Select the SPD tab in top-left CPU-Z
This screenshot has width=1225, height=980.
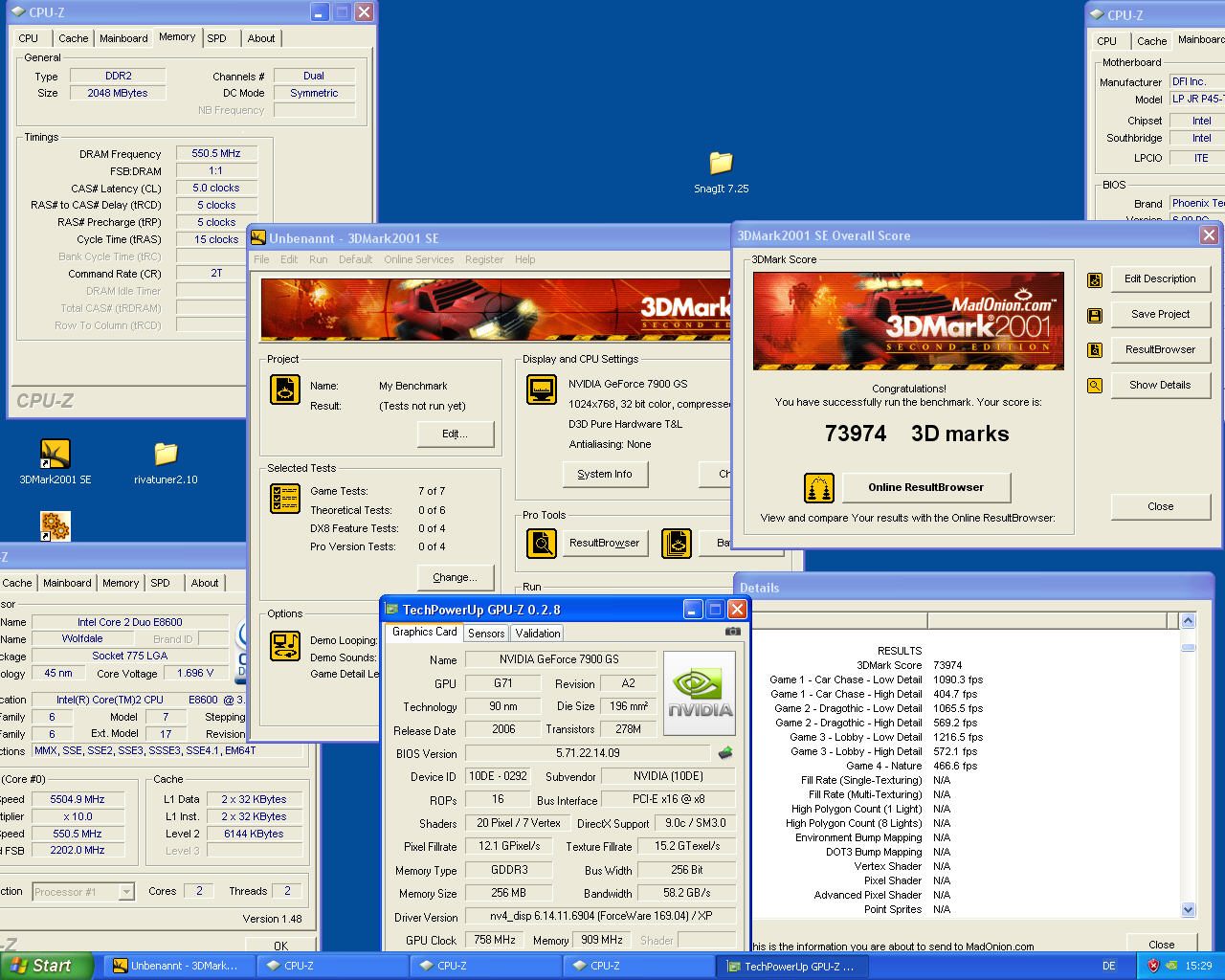tap(217, 38)
